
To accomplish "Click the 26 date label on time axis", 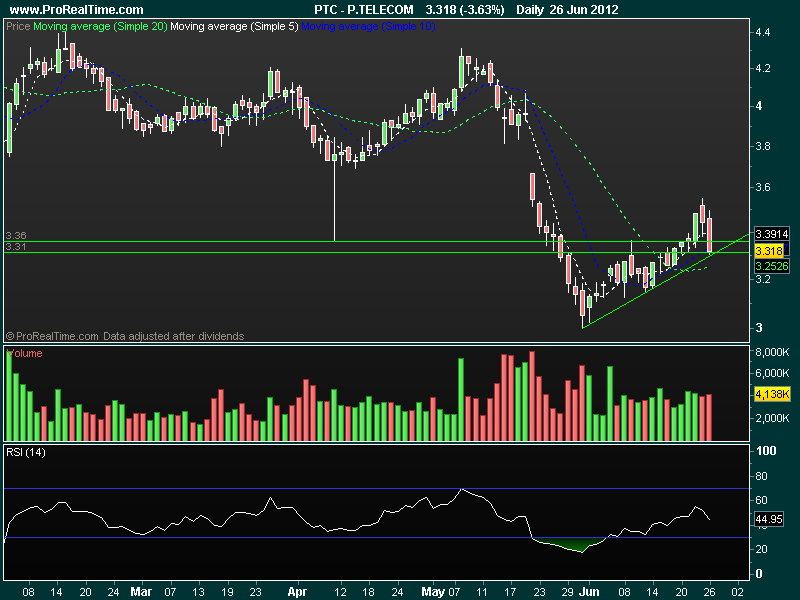I will pyautogui.click(x=710, y=592).
